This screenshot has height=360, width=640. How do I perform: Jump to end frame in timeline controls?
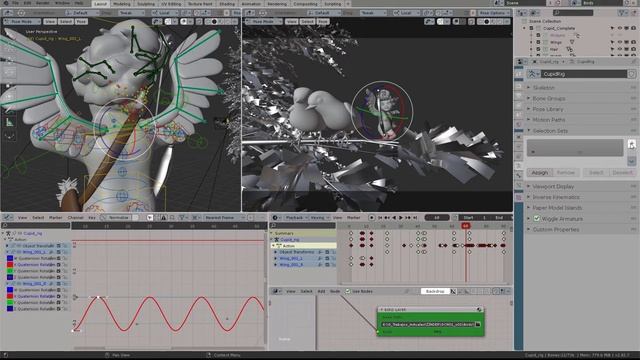pos(415,218)
